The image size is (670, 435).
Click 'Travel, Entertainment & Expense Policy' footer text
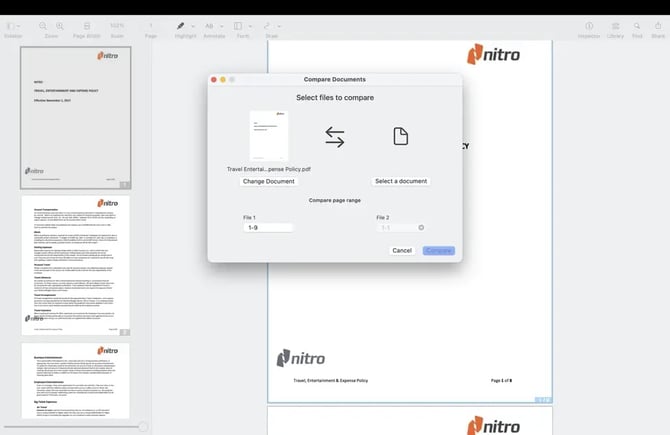point(330,380)
